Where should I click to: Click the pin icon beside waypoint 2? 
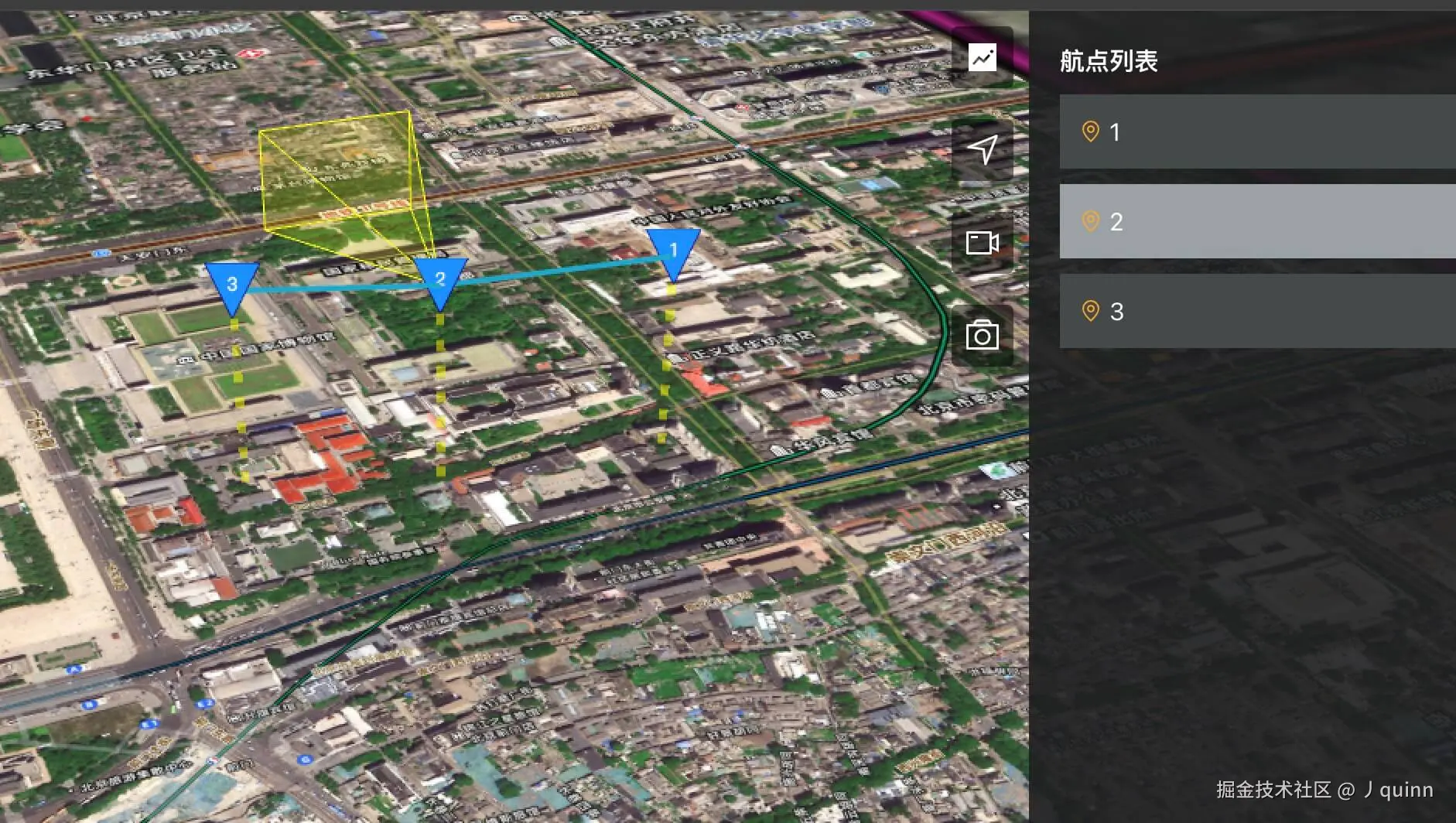(1090, 221)
